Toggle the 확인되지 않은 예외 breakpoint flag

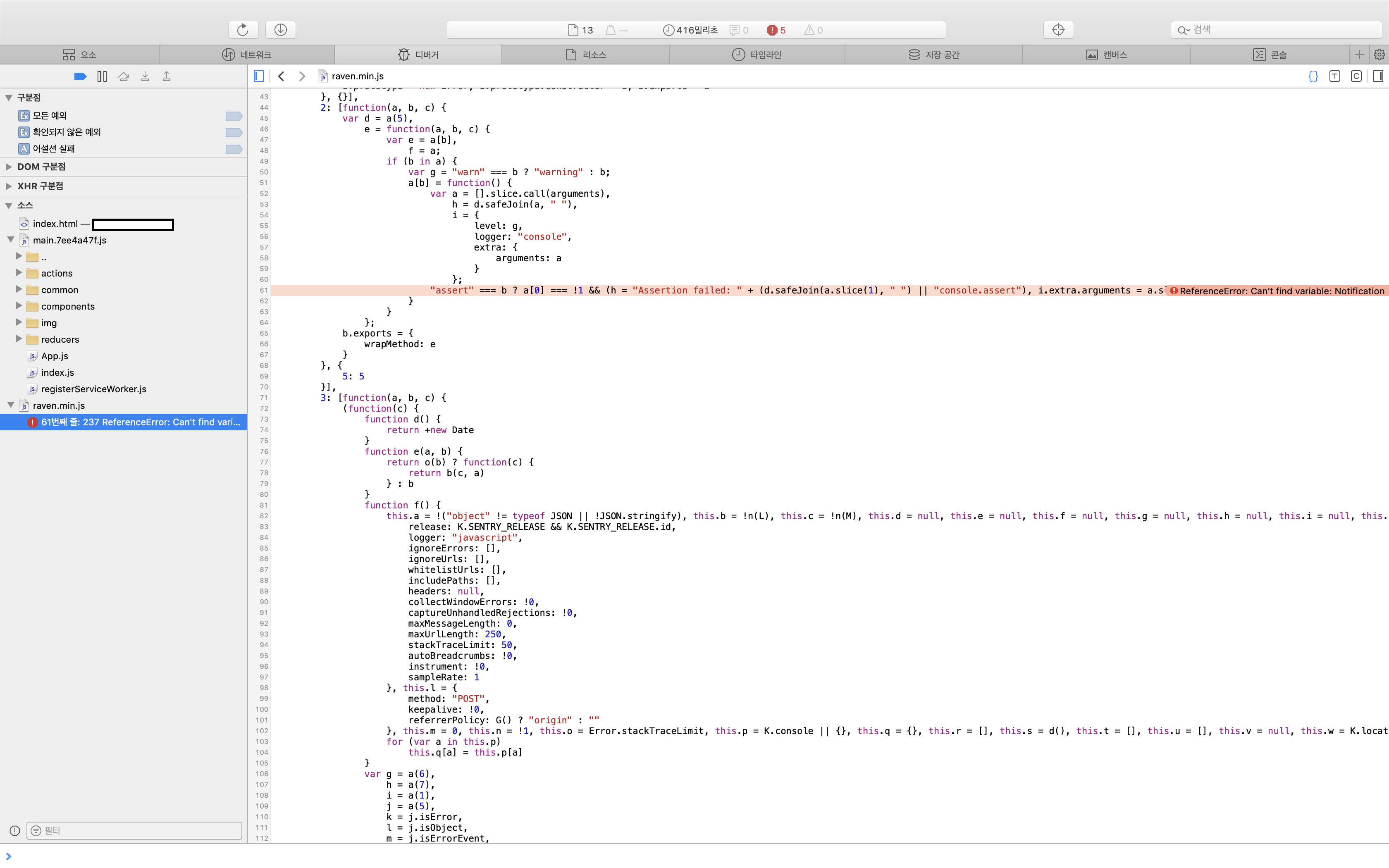tap(233, 132)
